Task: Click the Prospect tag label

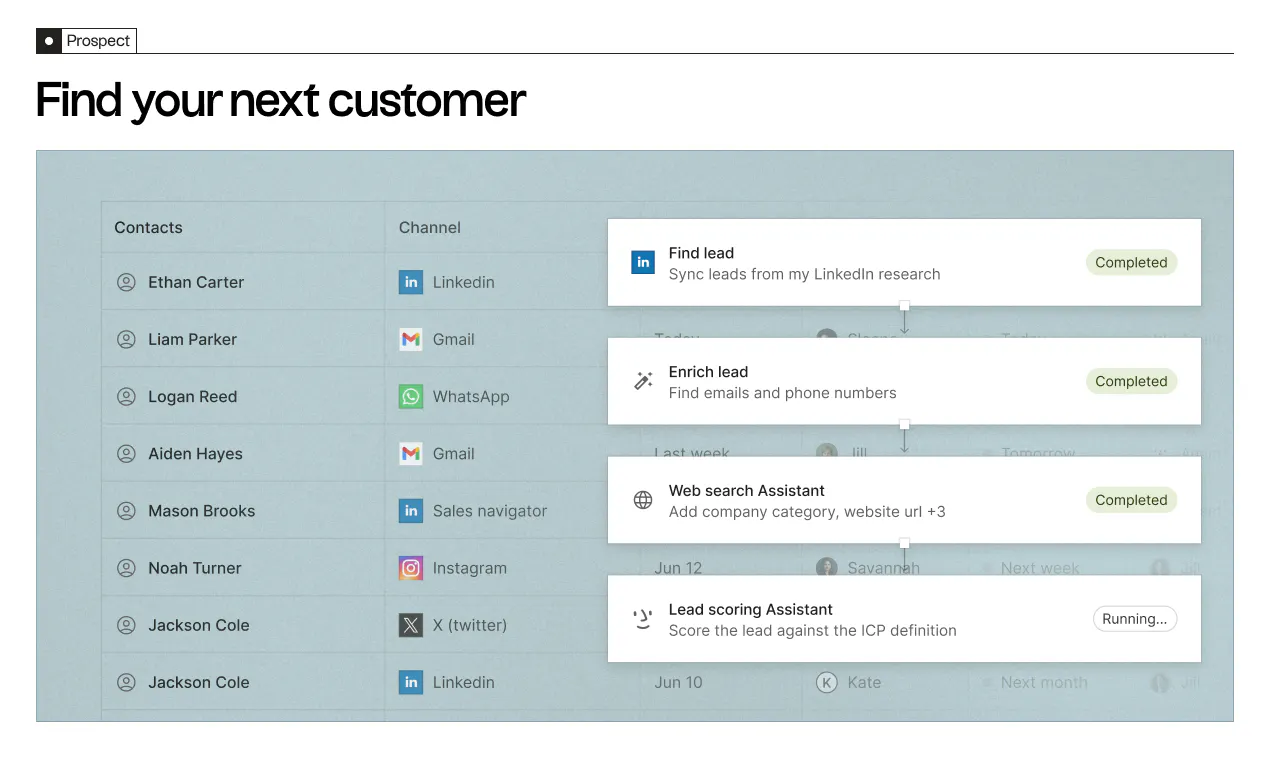Action: coord(98,41)
